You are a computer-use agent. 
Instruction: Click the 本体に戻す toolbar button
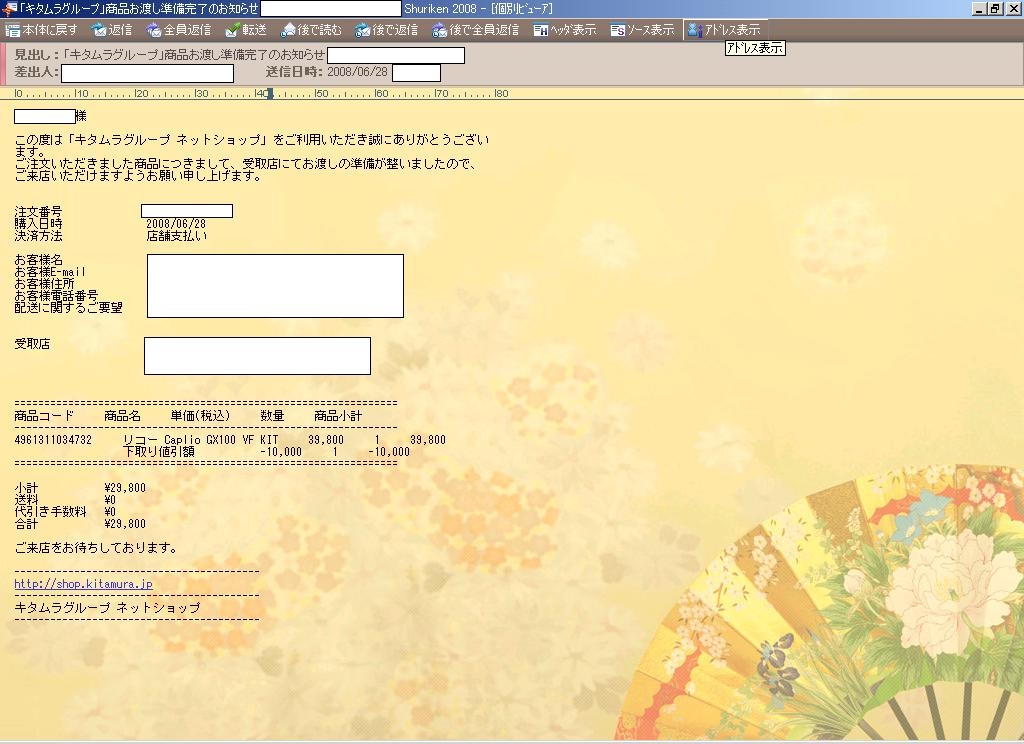coord(41,30)
